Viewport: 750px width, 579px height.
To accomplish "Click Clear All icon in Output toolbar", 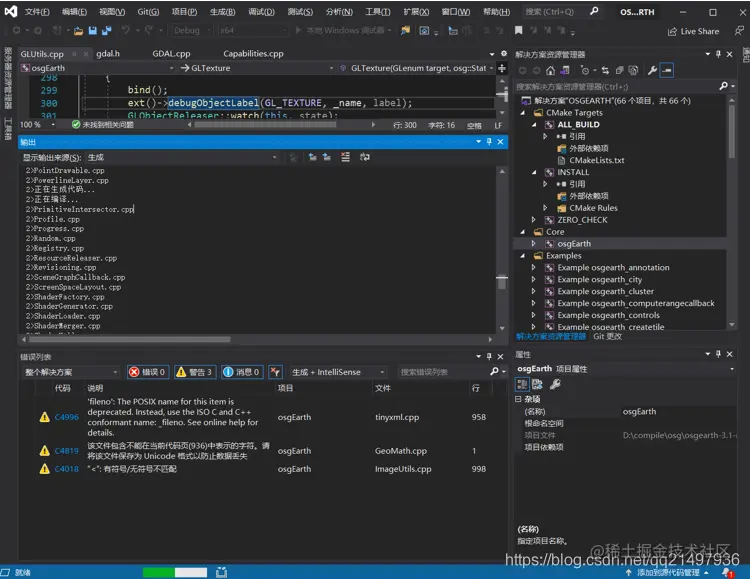I will click(x=345, y=157).
